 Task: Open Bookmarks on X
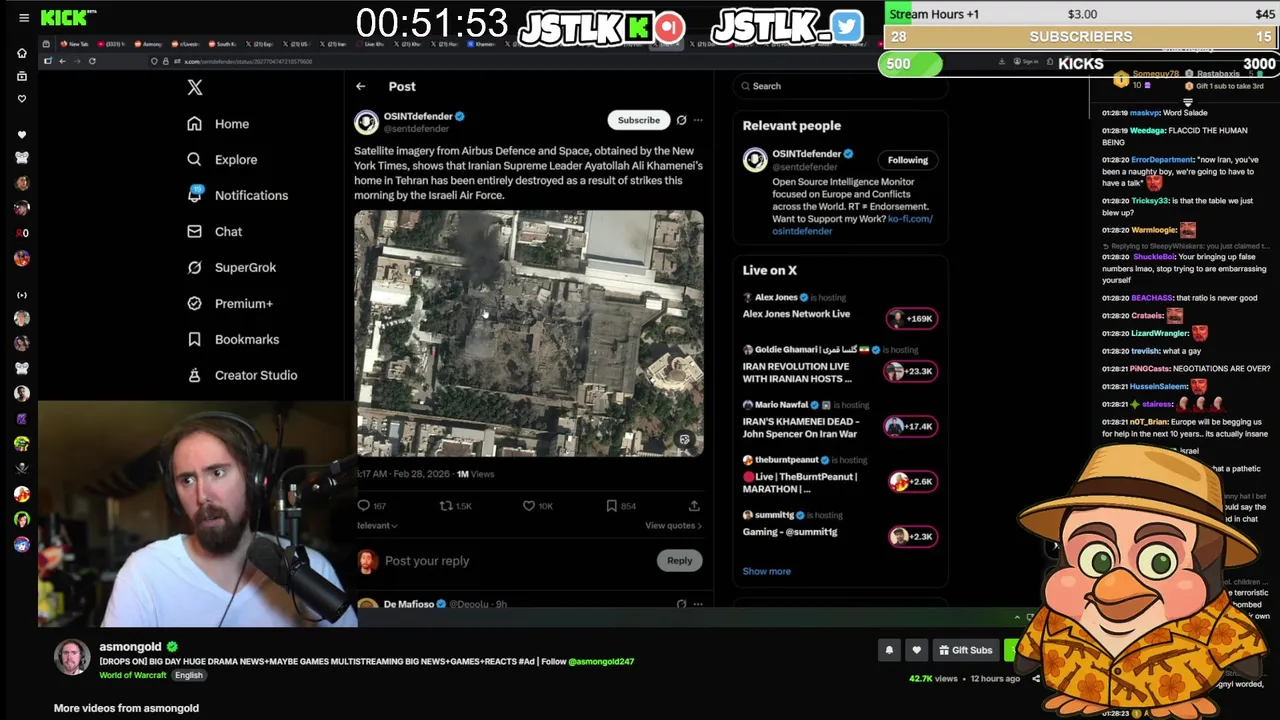pyautogui.click(x=233, y=340)
